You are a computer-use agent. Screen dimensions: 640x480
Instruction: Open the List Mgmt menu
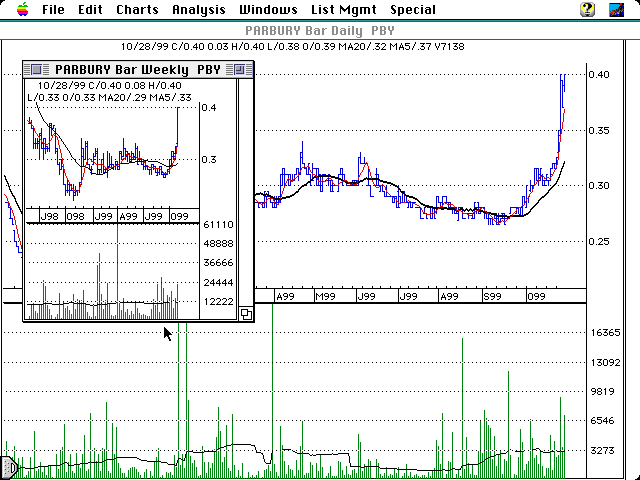(344, 9)
